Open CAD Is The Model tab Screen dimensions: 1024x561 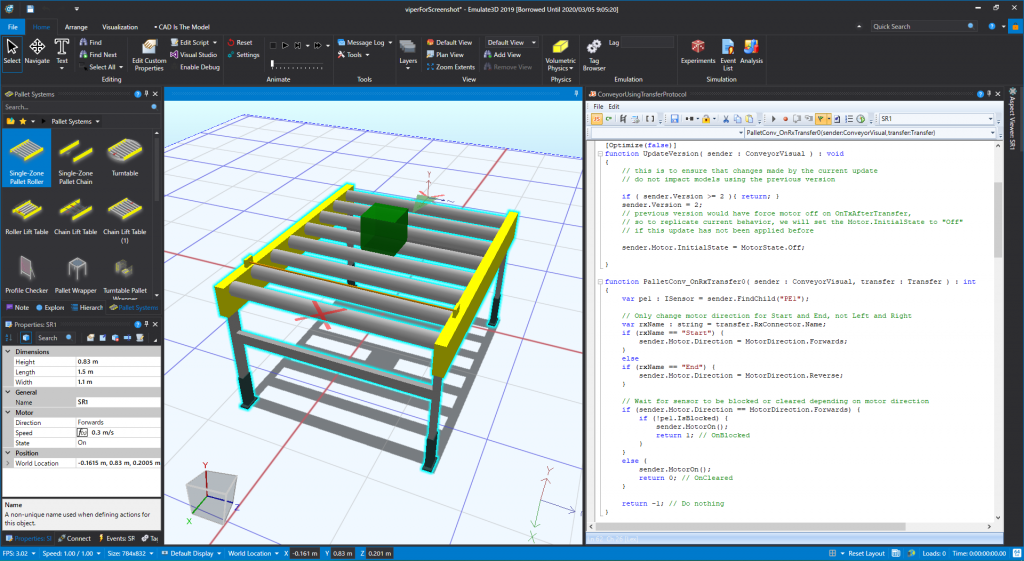coord(182,27)
